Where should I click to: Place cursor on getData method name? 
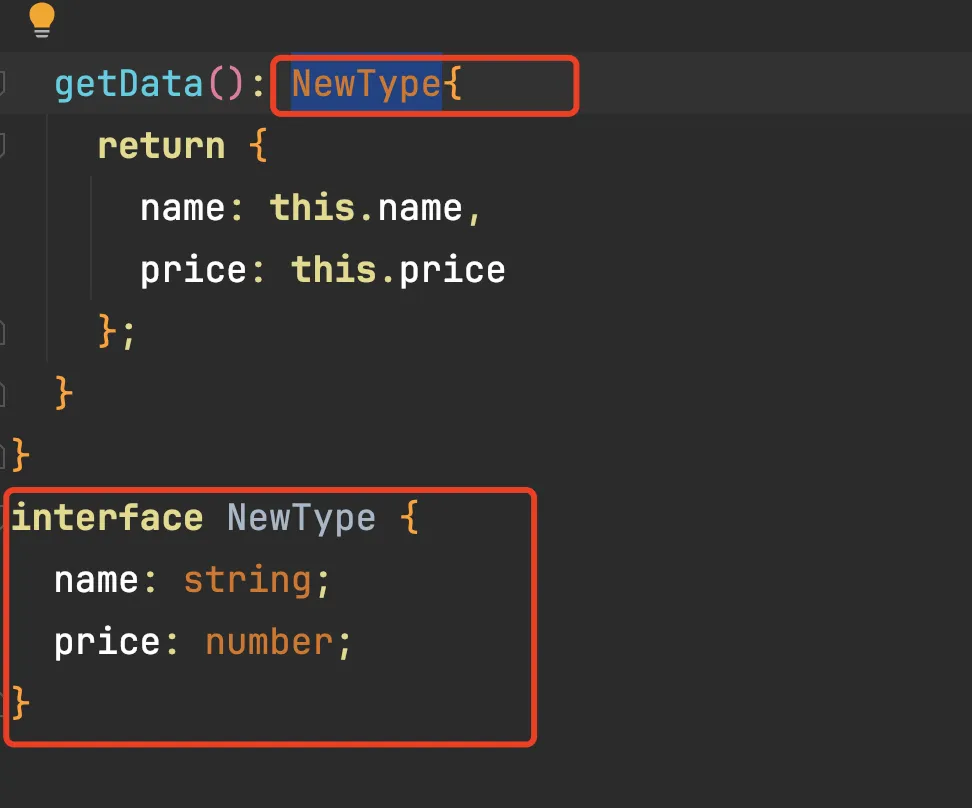128,84
